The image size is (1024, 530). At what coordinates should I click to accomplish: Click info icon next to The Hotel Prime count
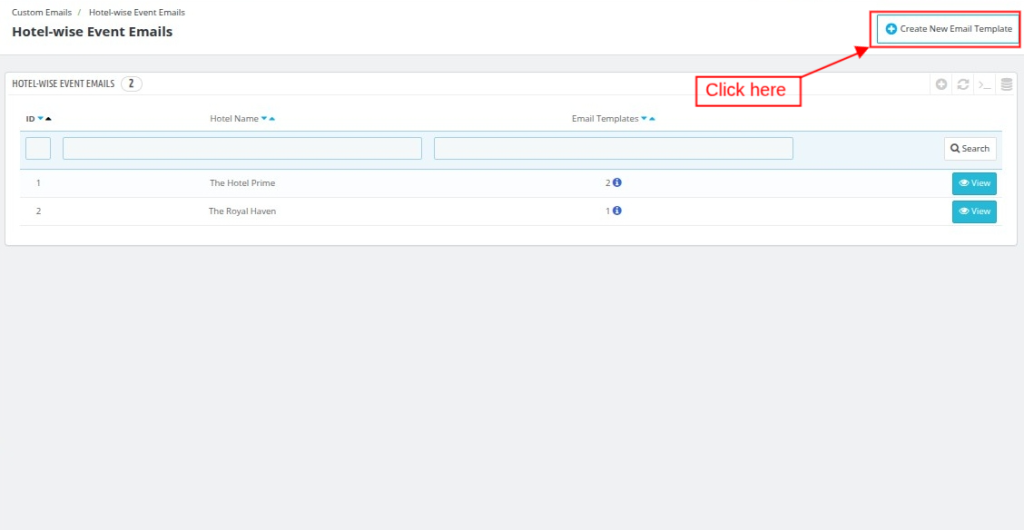click(x=617, y=183)
